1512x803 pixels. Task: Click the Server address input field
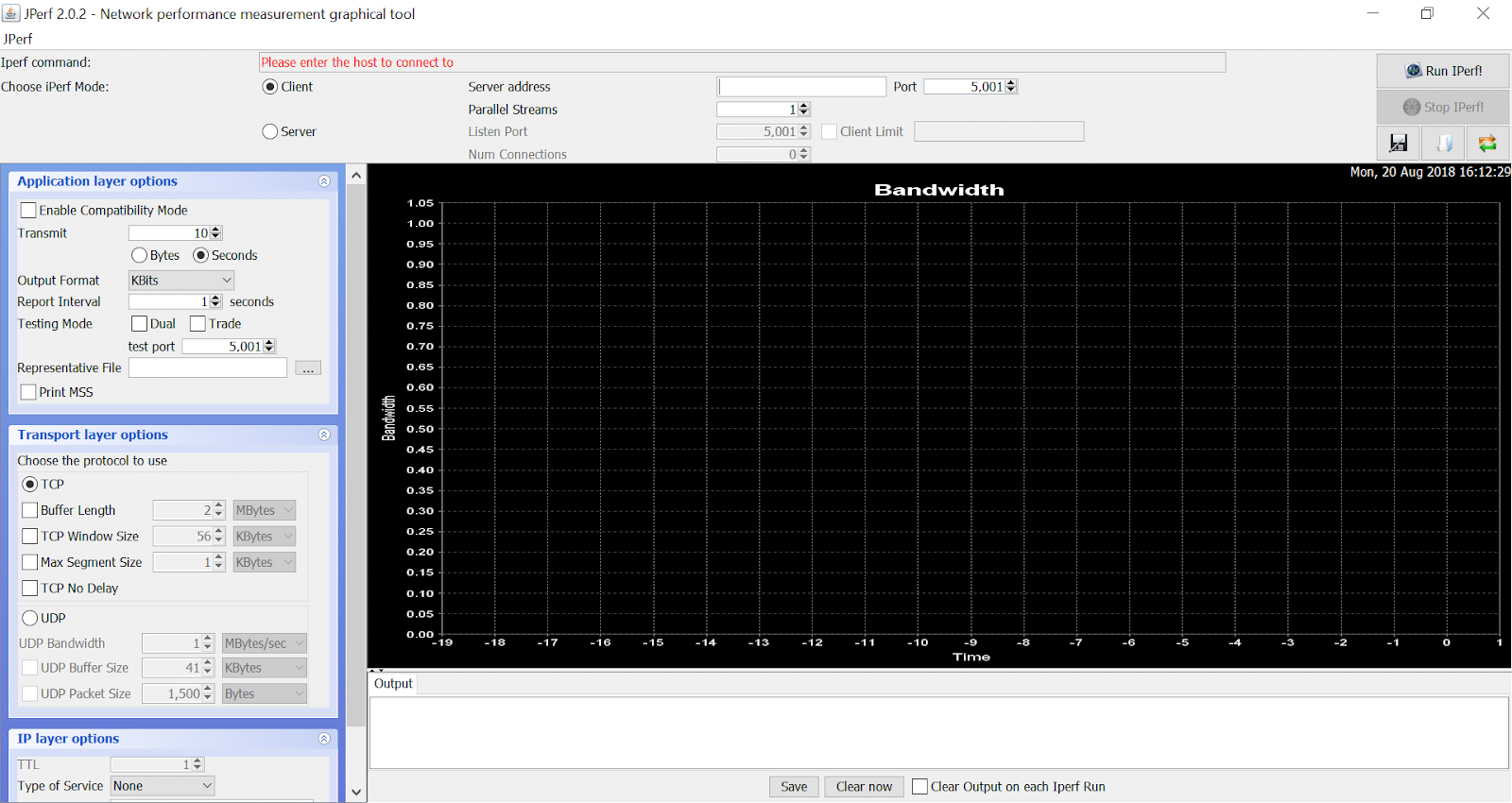(x=801, y=87)
